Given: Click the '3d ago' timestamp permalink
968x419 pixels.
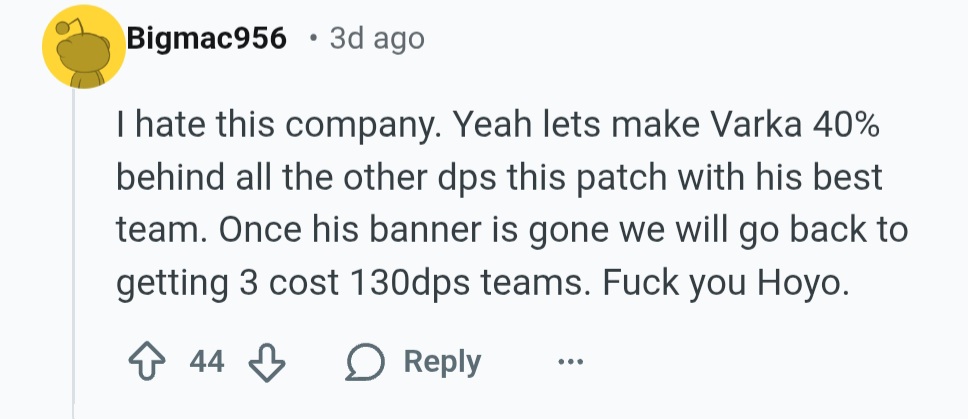Looking at the screenshot, I should (377, 39).
